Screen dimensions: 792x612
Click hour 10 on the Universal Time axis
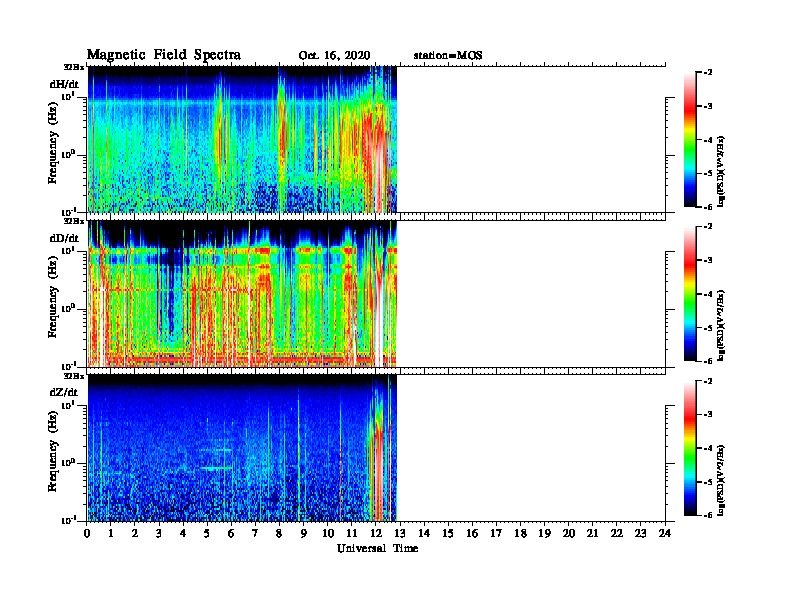pyautogui.click(x=328, y=534)
